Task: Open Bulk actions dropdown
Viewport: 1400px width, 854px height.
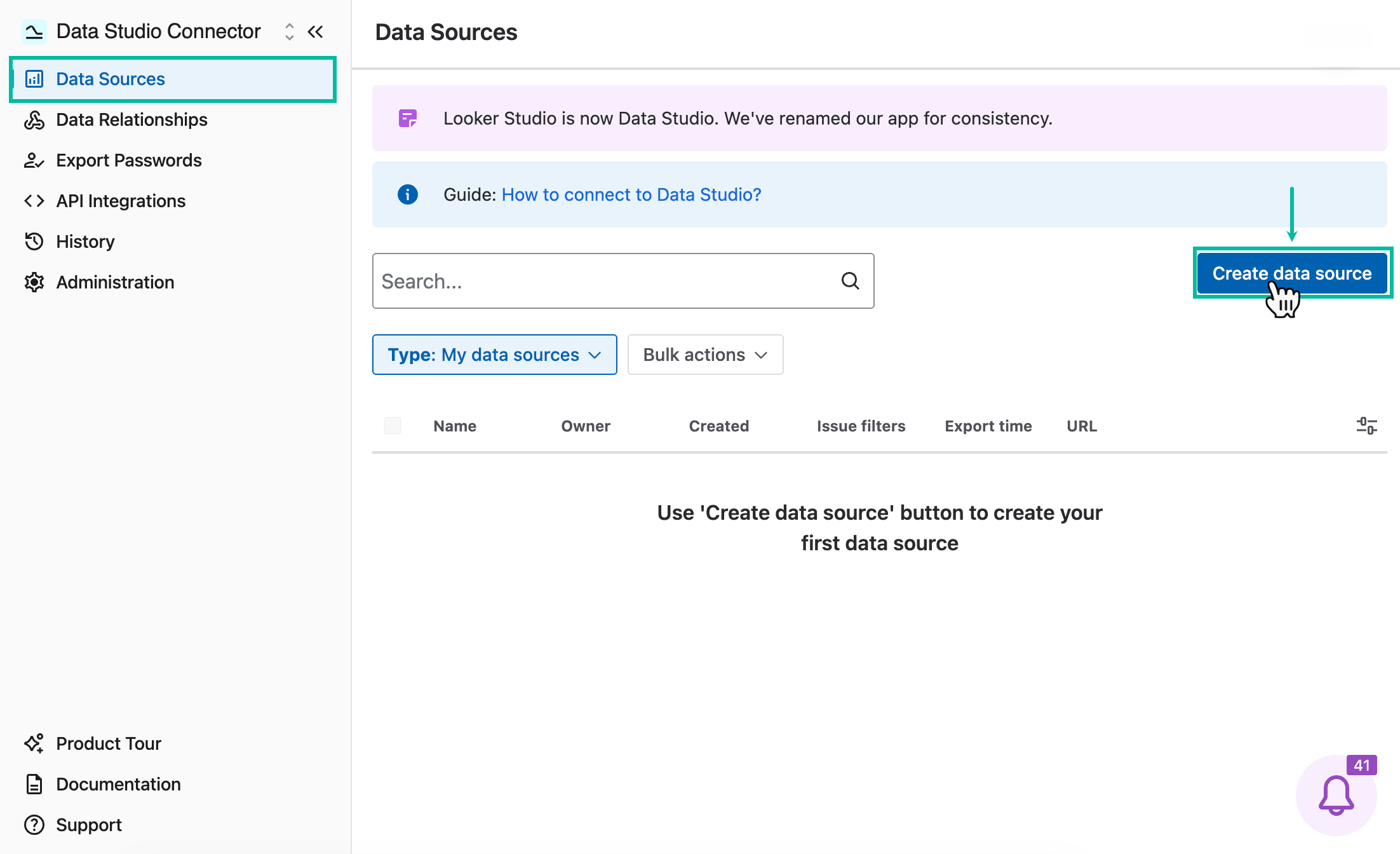Action: pyautogui.click(x=706, y=355)
